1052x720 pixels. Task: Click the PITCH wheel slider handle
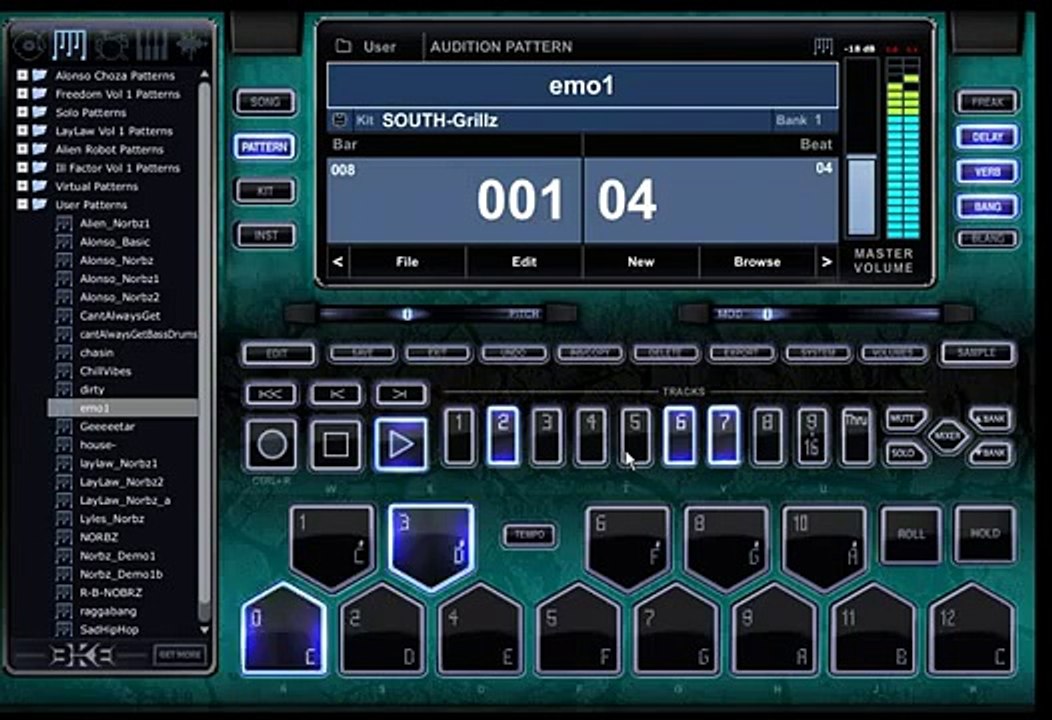click(x=407, y=314)
